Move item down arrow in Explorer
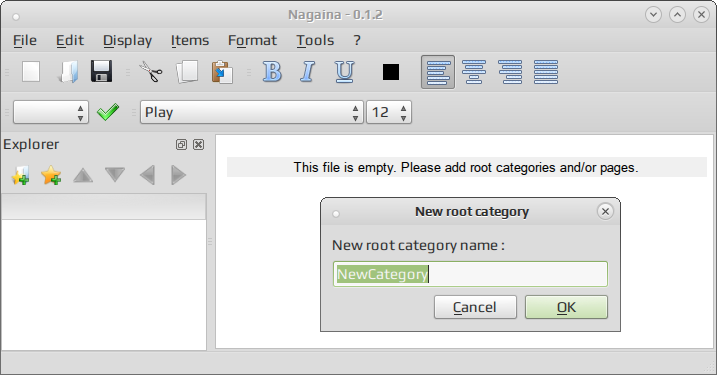Screen dimensions: 717x375 115,175
